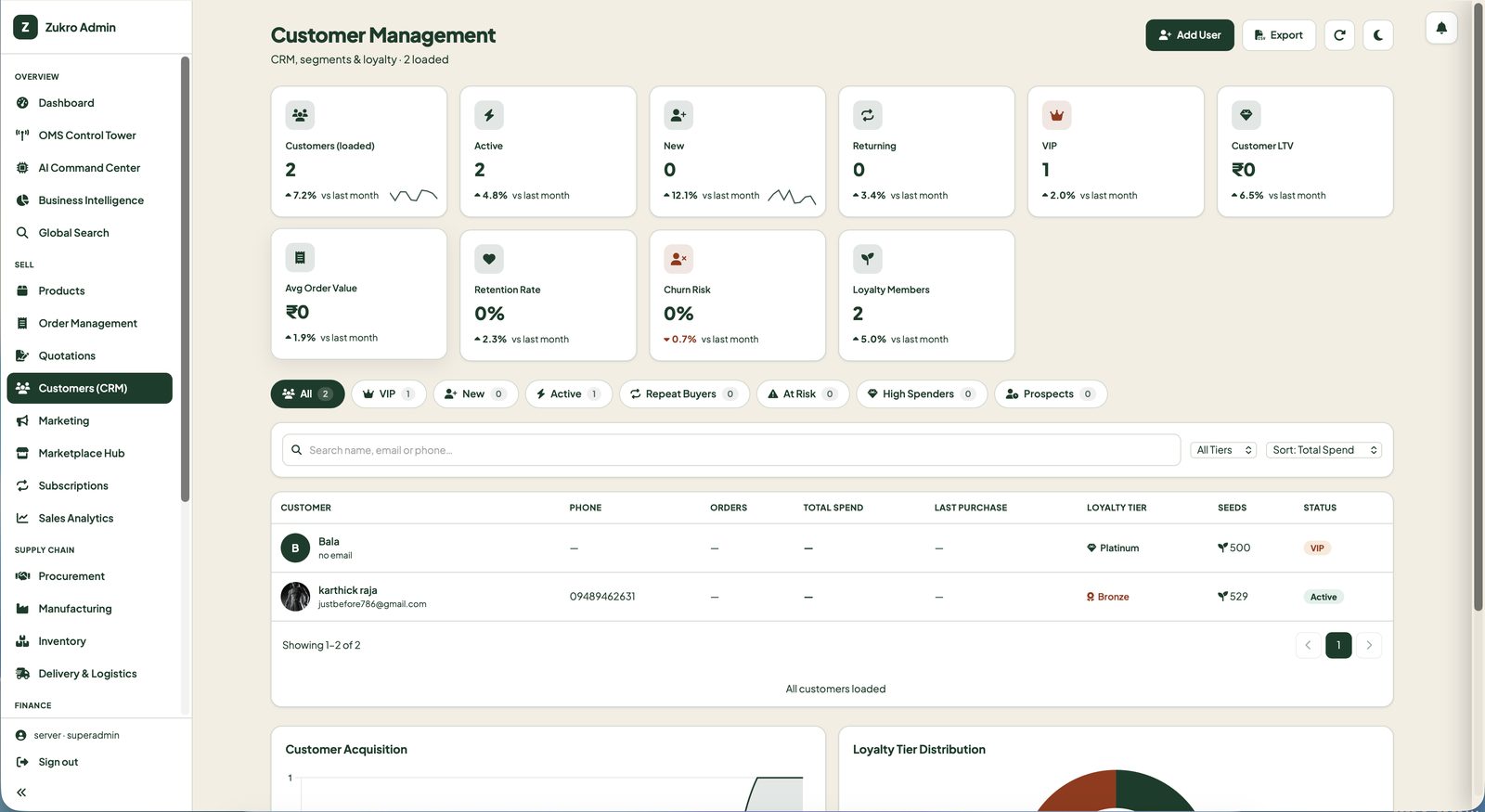Go to Marketplace Hub

[89, 453]
